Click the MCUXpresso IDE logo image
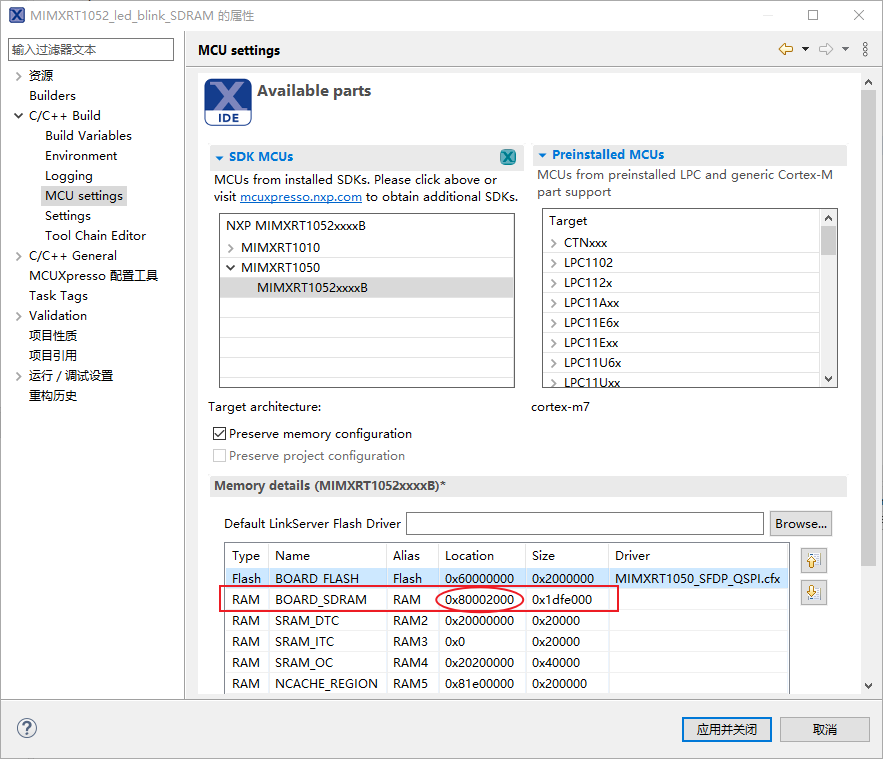The image size is (883, 759). click(228, 102)
